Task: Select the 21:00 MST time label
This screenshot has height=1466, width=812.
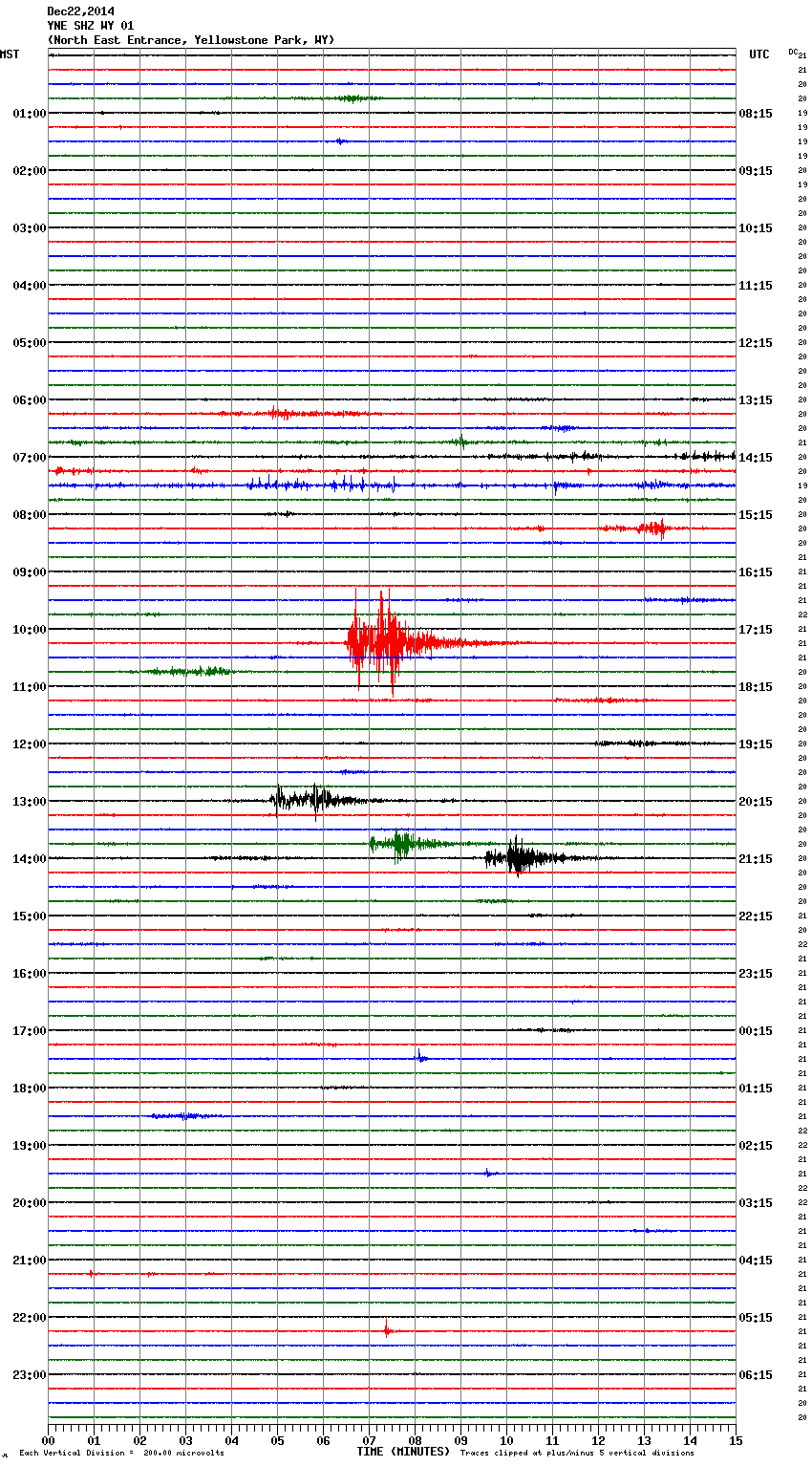Action: [x=30, y=1261]
